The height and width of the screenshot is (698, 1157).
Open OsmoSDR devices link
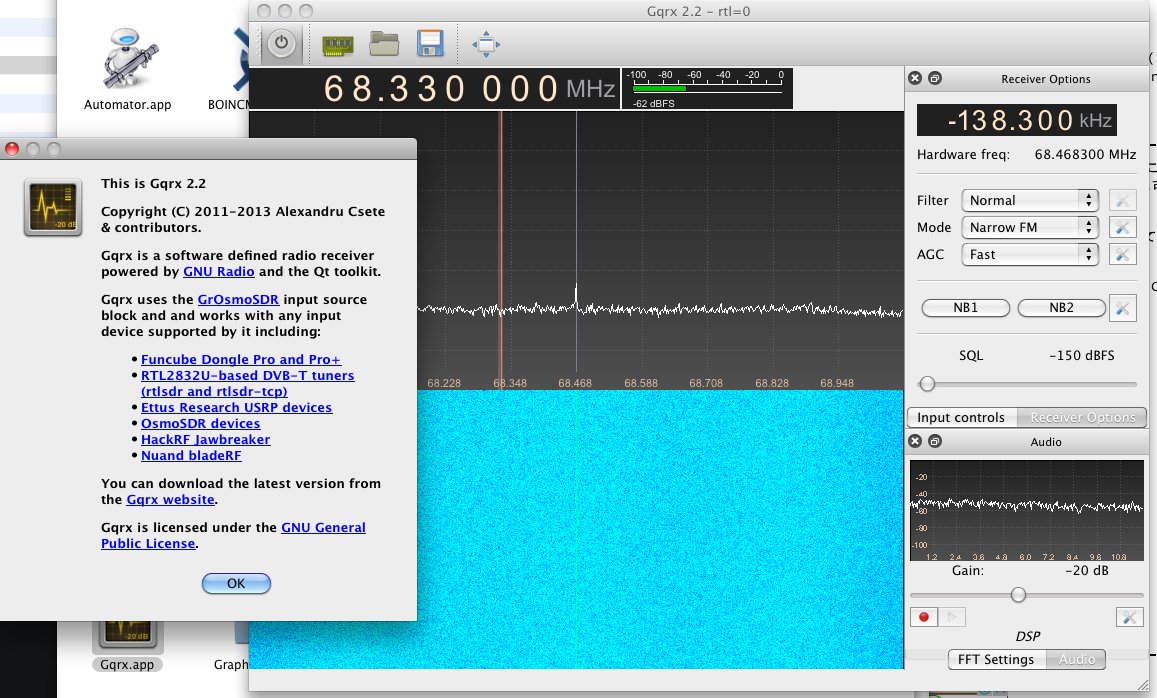[x=201, y=424]
